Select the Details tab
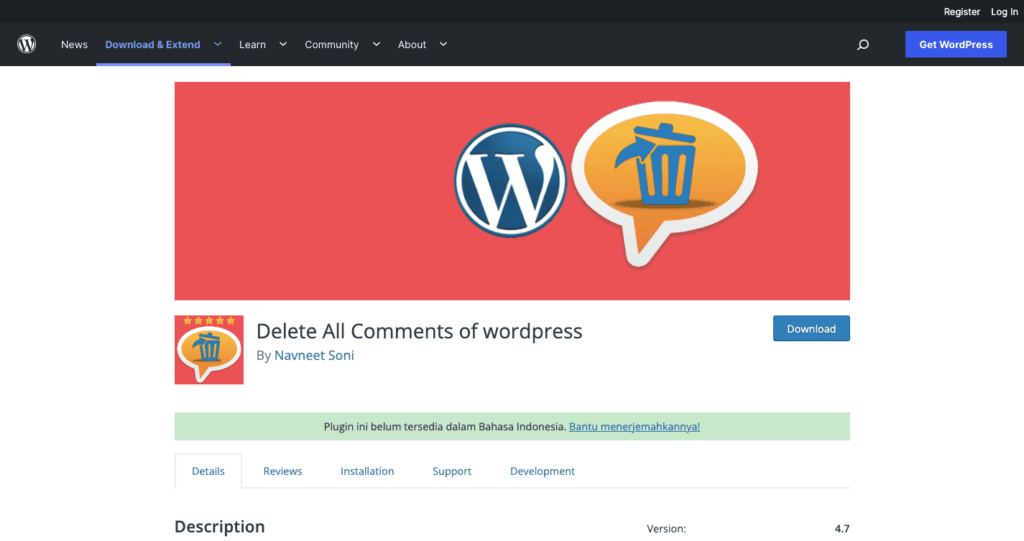The width and height of the screenshot is (1024, 541). click(208, 471)
